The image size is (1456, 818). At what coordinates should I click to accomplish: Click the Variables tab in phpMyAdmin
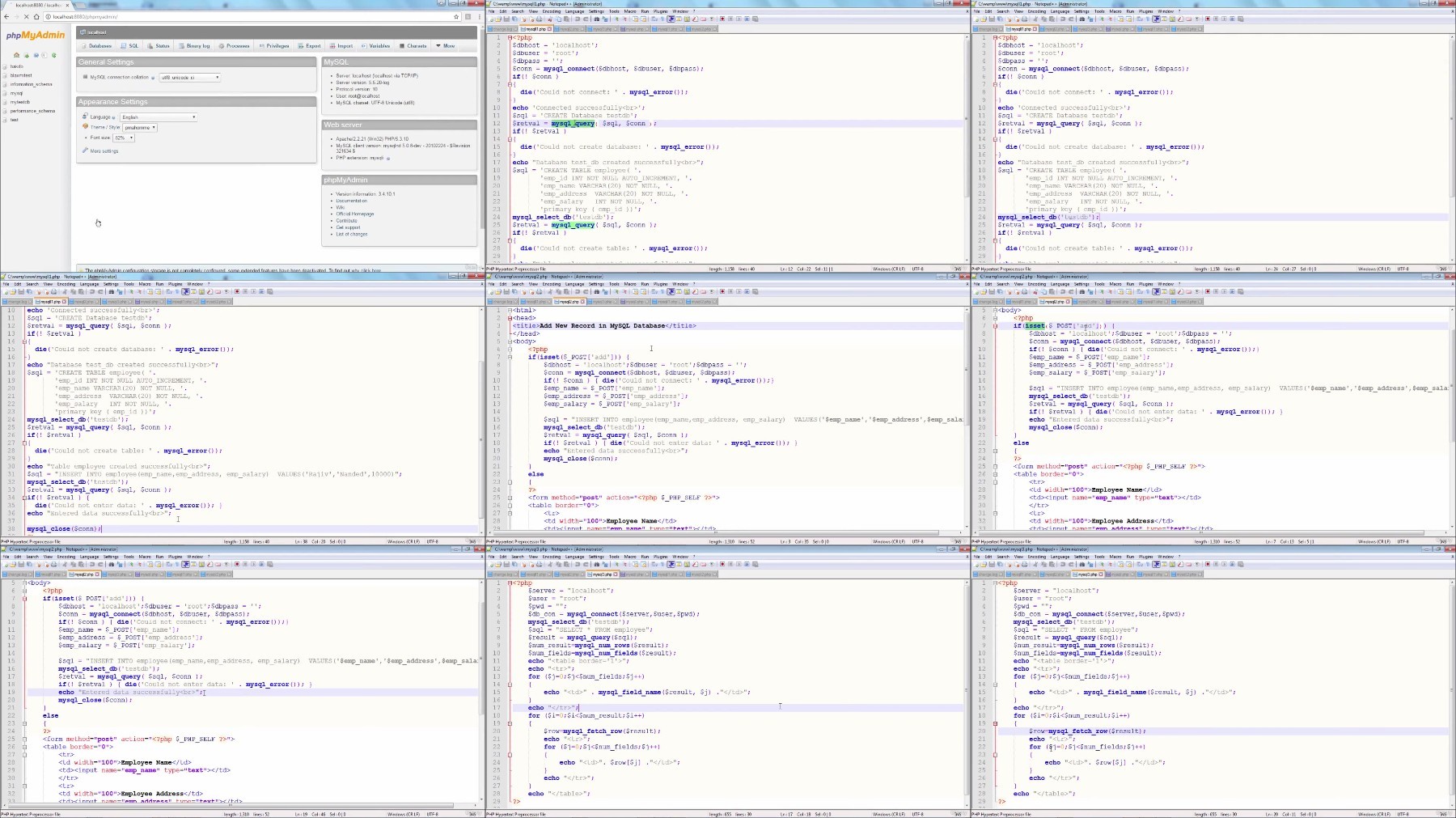click(x=376, y=46)
